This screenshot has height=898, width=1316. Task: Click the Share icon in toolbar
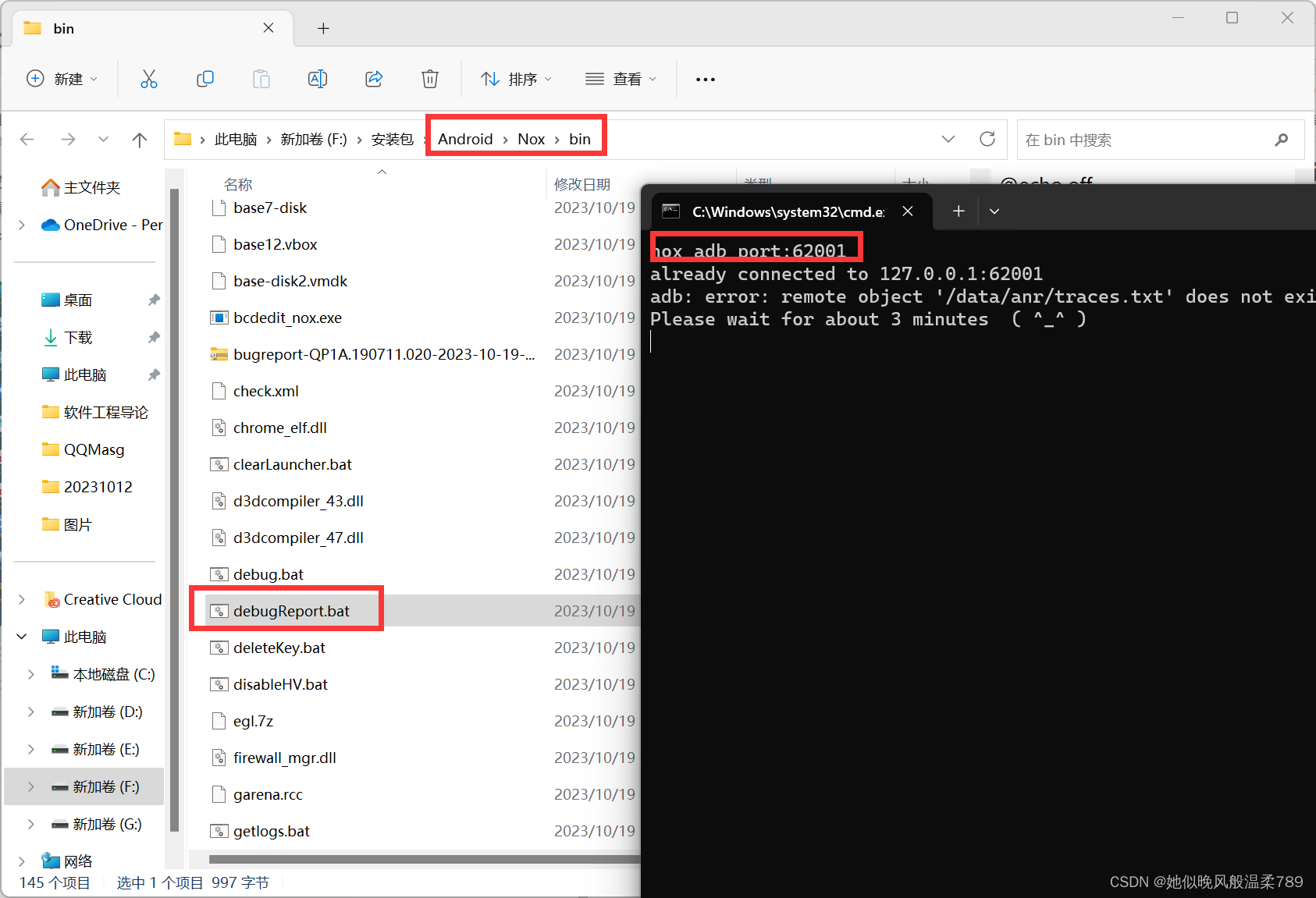pyautogui.click(x=374, y=79)
